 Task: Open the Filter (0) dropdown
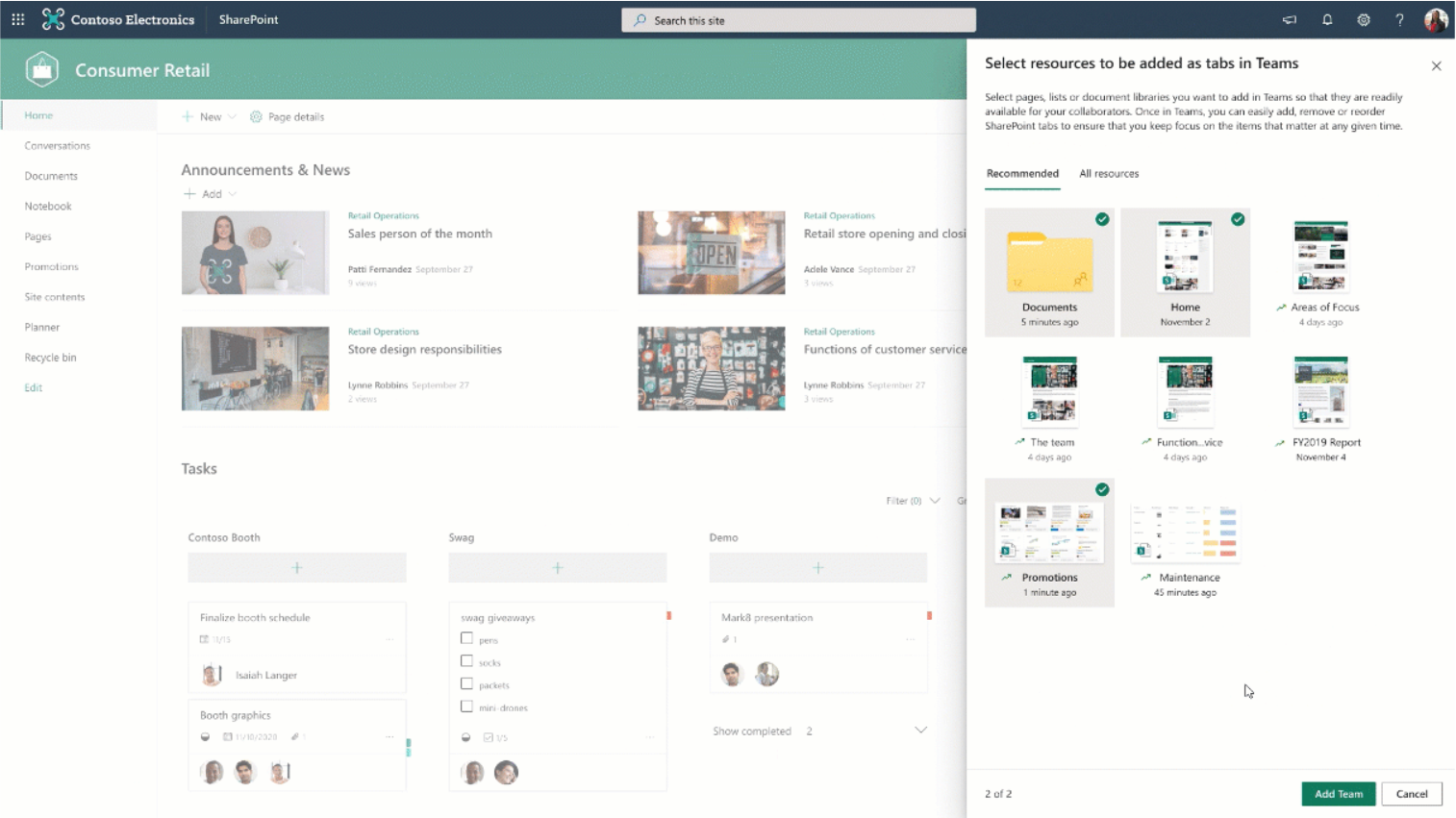(913, 501)
